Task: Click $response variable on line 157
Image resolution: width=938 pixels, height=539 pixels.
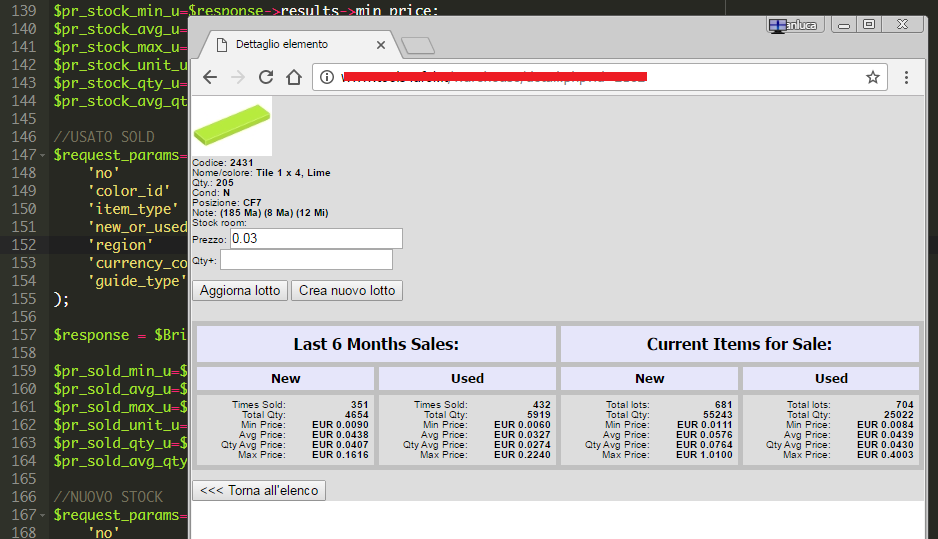Action: (91, 335)
